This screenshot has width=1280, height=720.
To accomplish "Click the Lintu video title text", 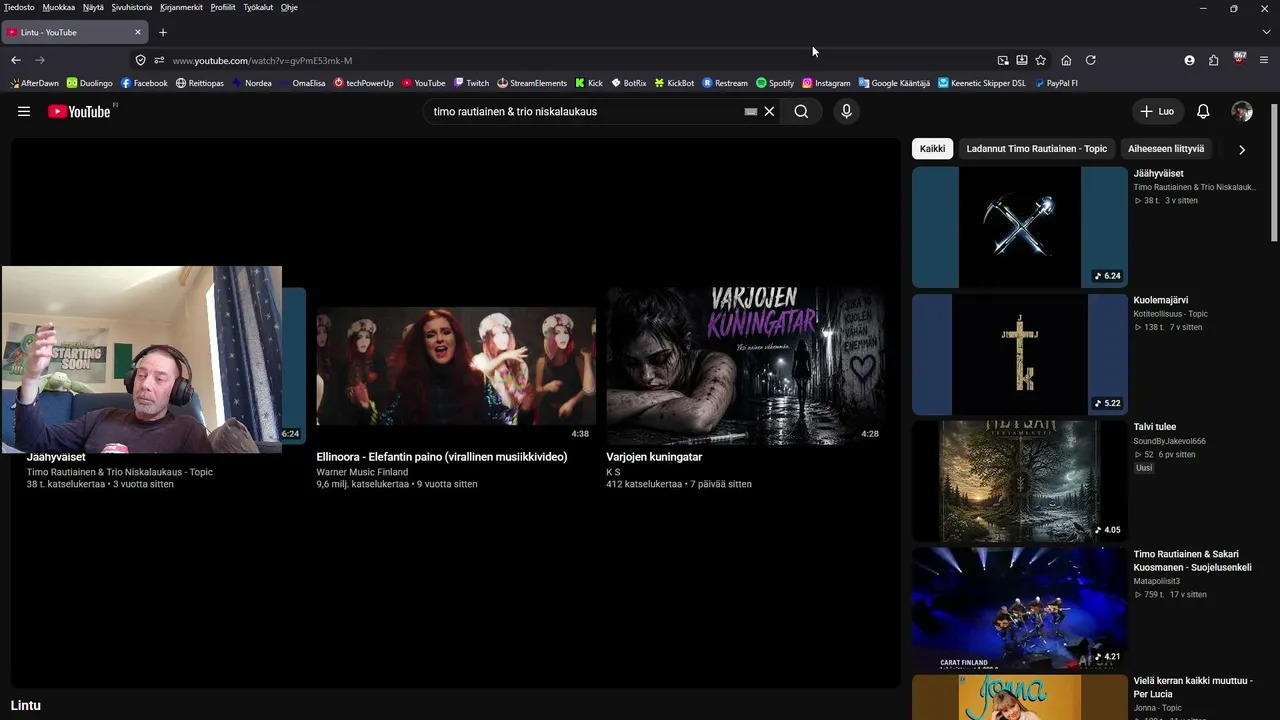I will point(26,705).
